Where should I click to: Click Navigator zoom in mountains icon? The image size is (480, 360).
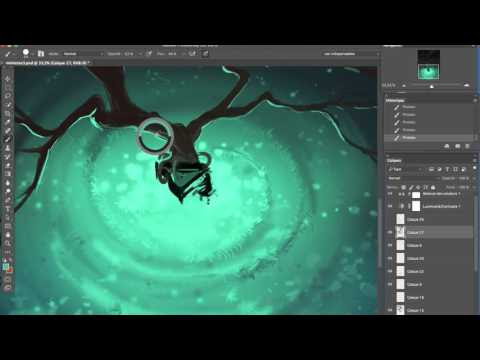(466, 86)
